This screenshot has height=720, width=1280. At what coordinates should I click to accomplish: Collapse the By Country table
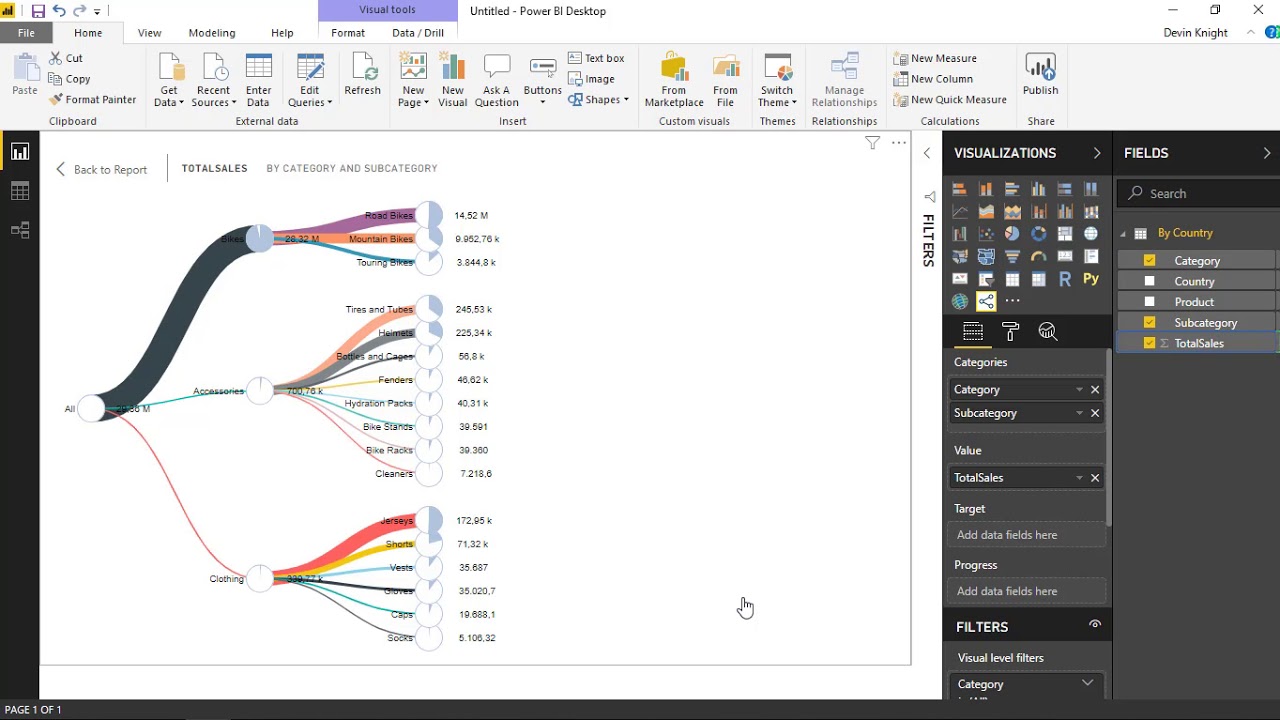click(x=1123, y=234)
